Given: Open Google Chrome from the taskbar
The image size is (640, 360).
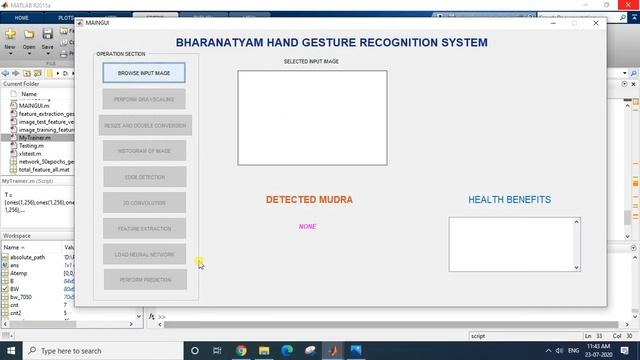Looking at the screenshot, I should [241, 351].
